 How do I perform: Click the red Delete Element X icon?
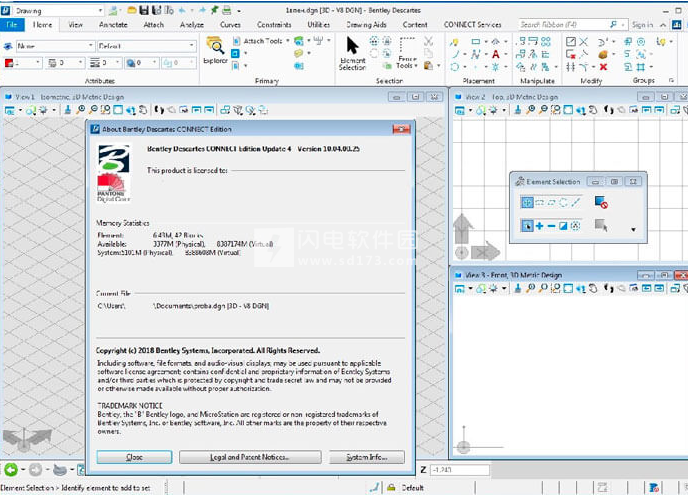click(603, 67)
